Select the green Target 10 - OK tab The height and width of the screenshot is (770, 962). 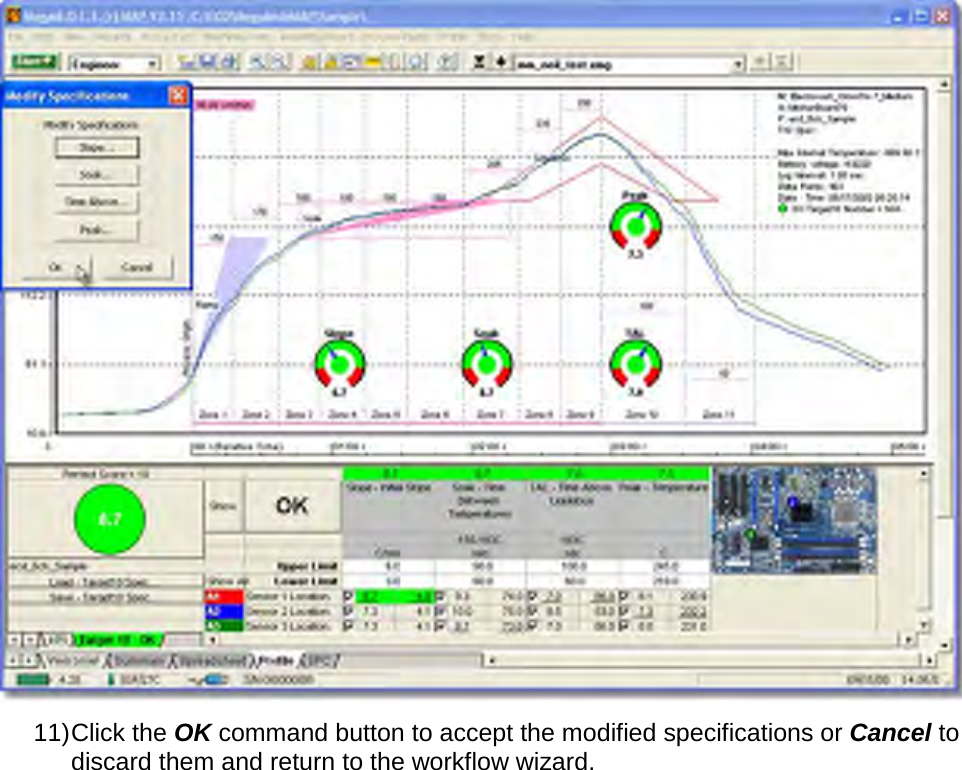[x=118, y=640]
